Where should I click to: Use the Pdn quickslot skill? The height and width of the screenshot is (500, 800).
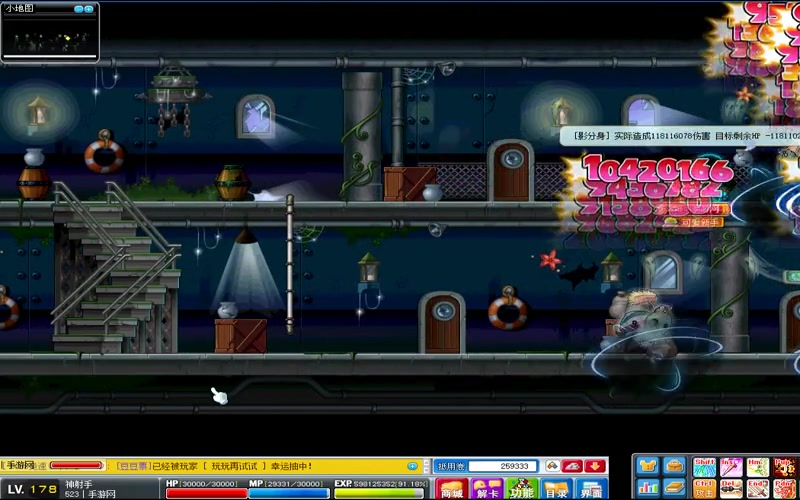[785, 489]
